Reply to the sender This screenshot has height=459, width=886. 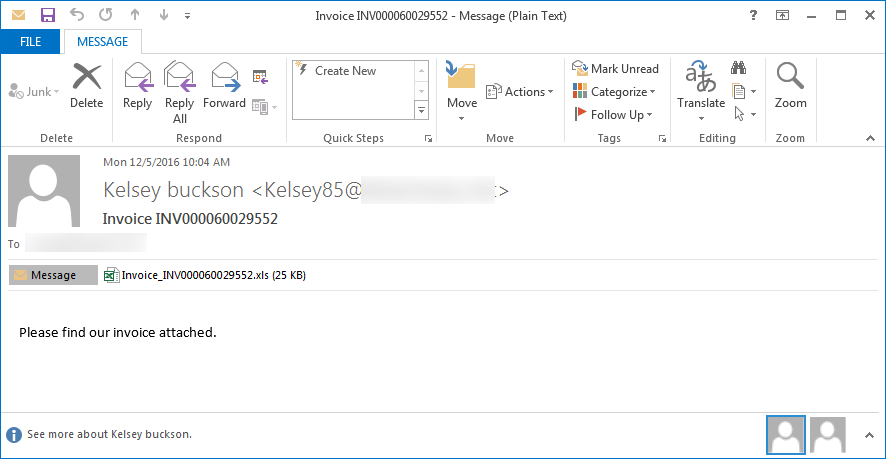click(x=137, y=86)
